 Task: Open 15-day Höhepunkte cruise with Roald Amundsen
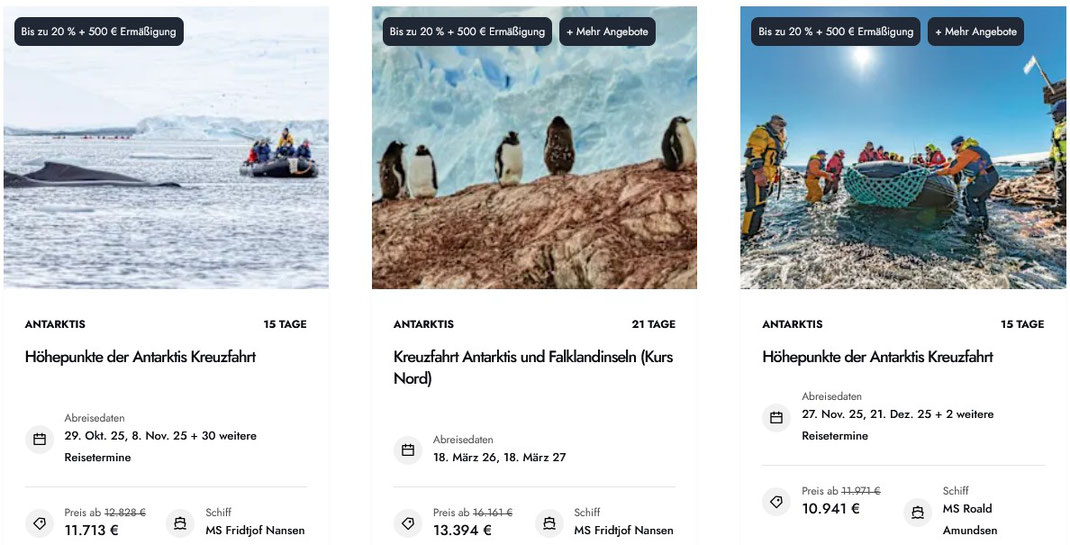[877, 357]
